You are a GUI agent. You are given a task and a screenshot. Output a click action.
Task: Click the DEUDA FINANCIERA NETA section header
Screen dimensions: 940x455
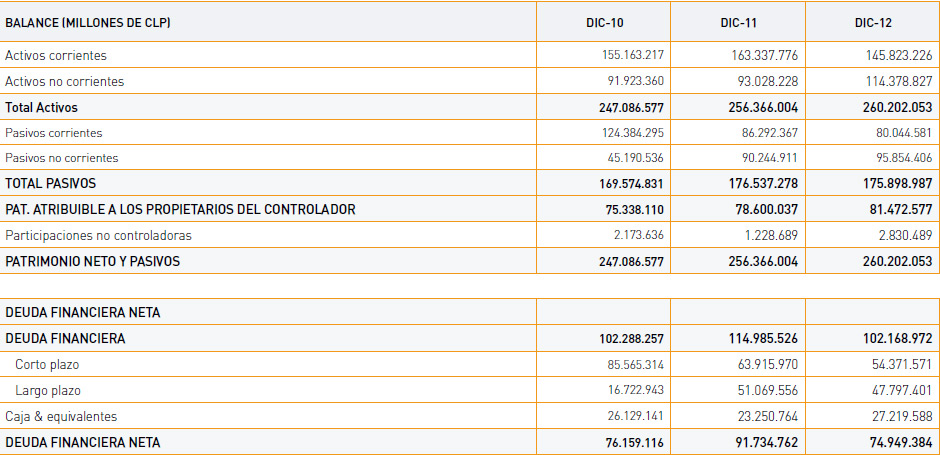(x=83, y=312)
